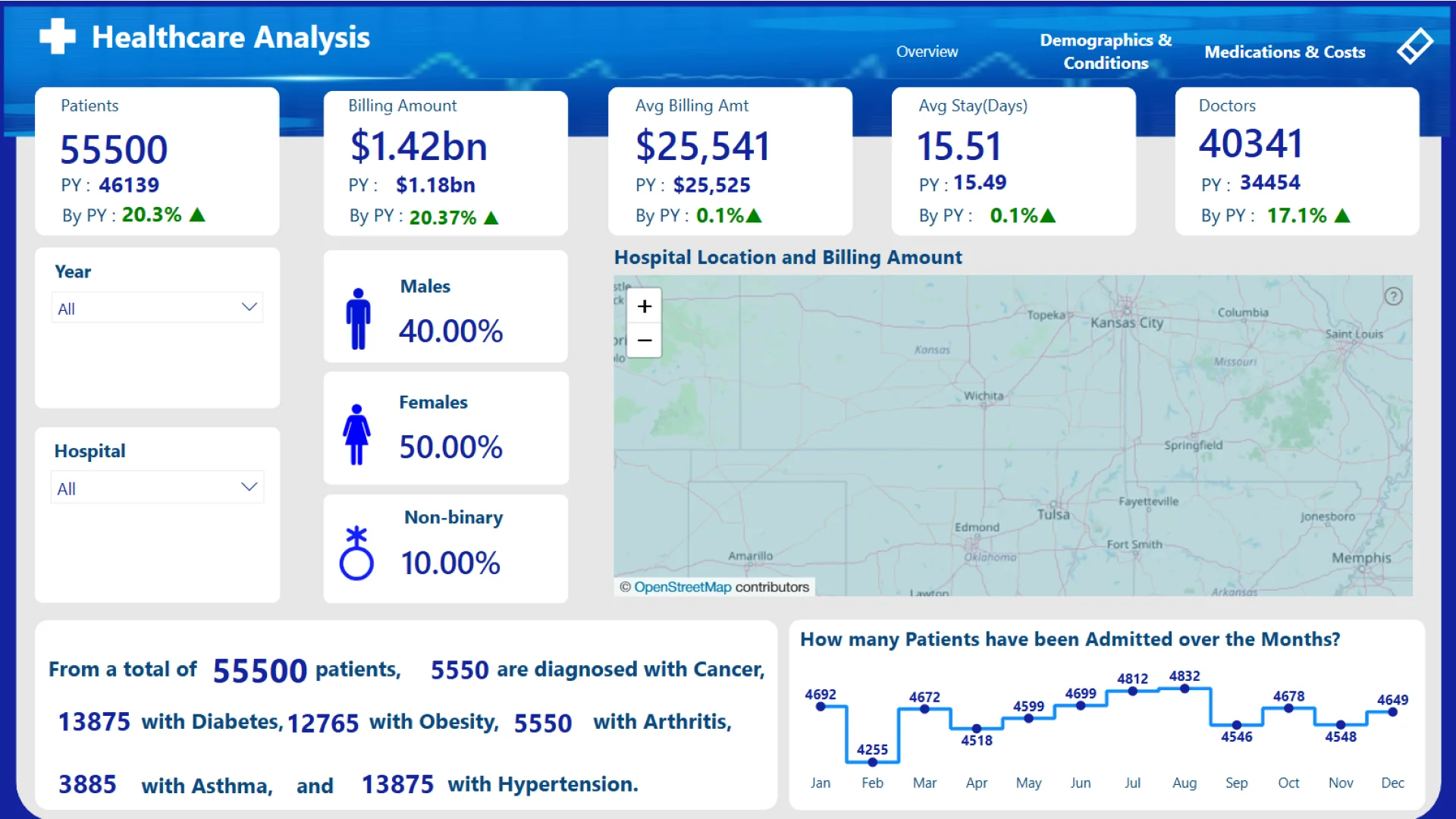Click the diamond icon at top right
This screenshot has width=1456, height=819.
pyautogui.click(x=1414, y=46)
